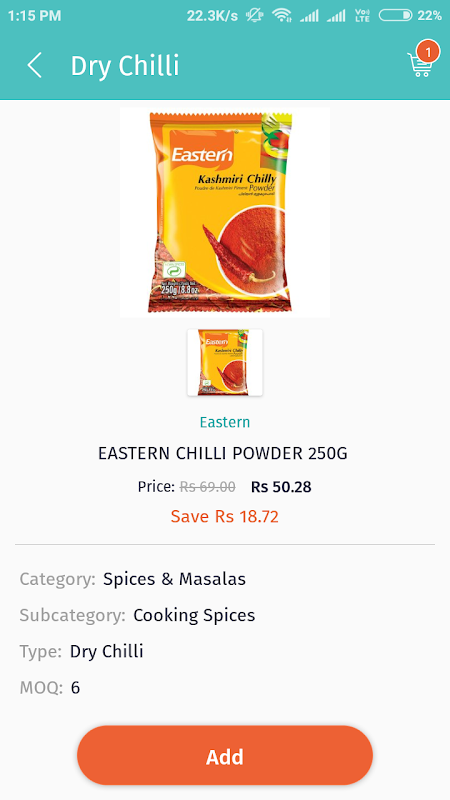Image resolution: width=450 pixels, height=800 pixels.
Task: Select the Cooking Spices subcategory value
Action: click(x=194, y=615)
